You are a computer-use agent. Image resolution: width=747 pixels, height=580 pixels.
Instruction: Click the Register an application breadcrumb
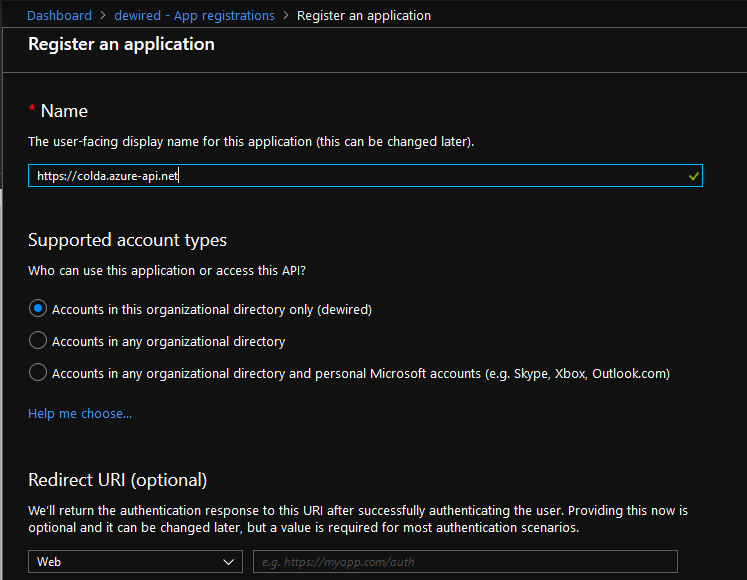click(364, 15)
